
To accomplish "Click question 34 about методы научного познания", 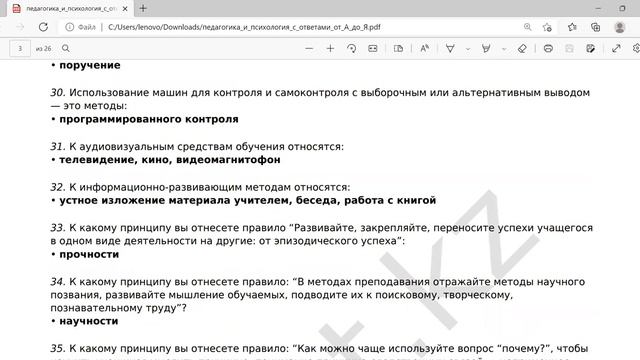I will point(318,295).
